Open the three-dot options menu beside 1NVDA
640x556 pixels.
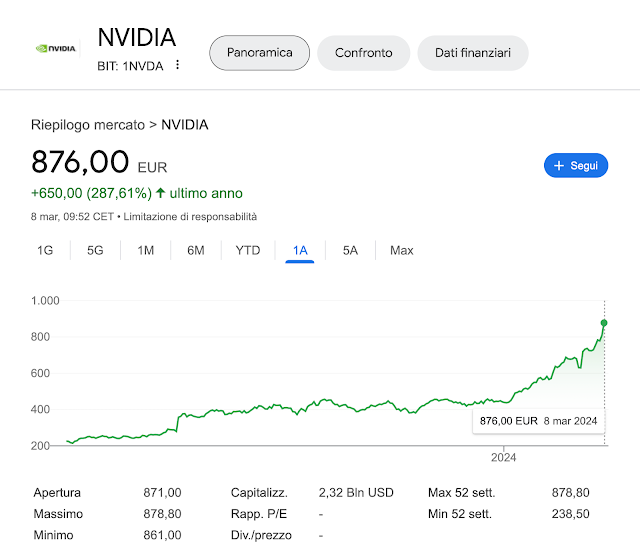click(x=178, y=65)
